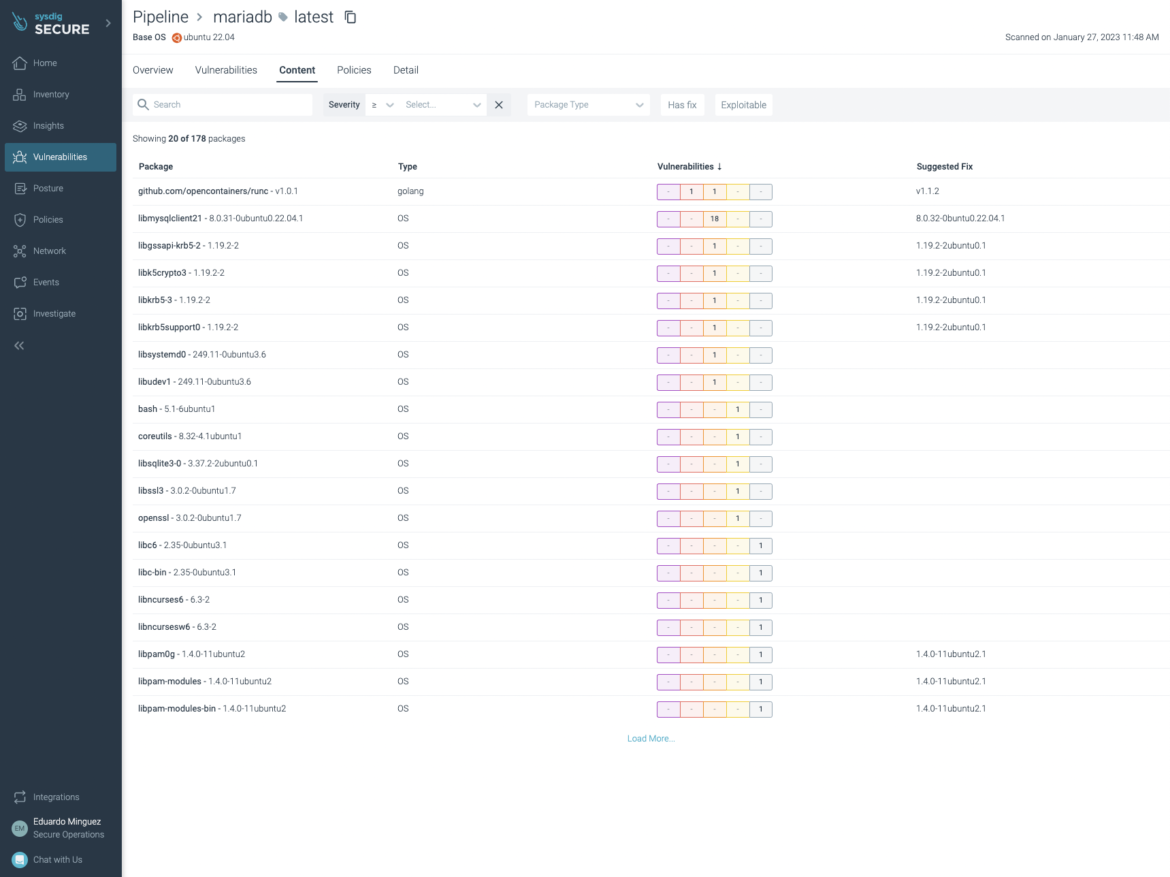Expand product switcher arrow next to SECURE
Screen dimensions: 1170x877
pyautogui.click(x=108, y=23)
